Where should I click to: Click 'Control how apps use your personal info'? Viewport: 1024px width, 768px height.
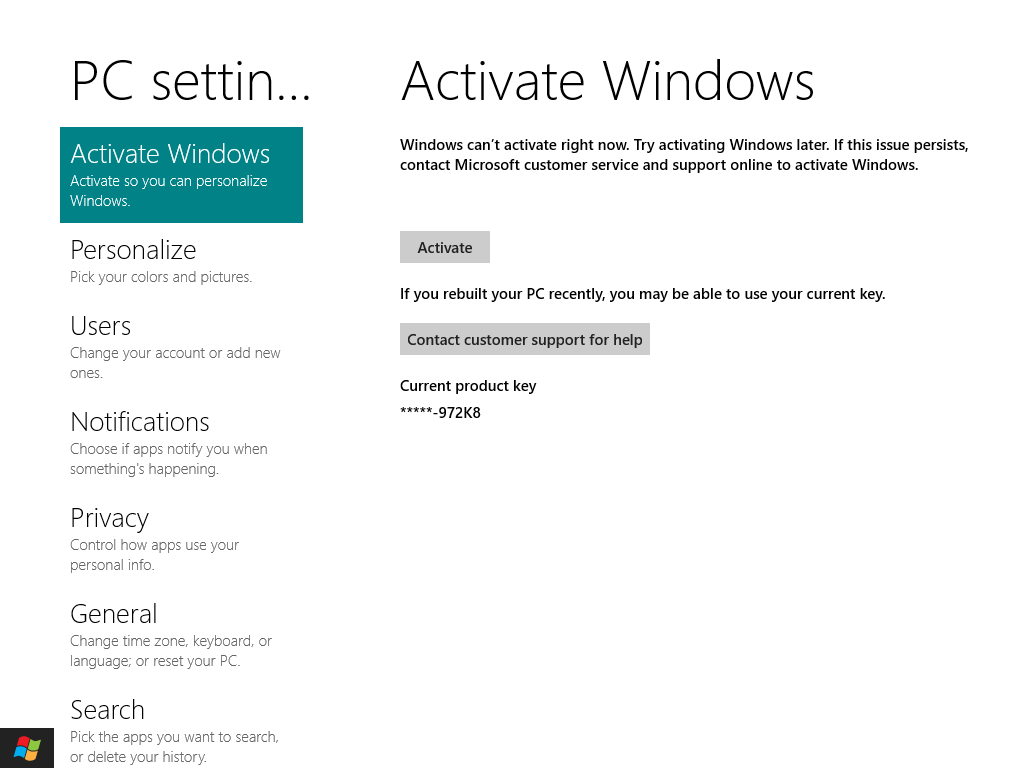coord(155,555)
